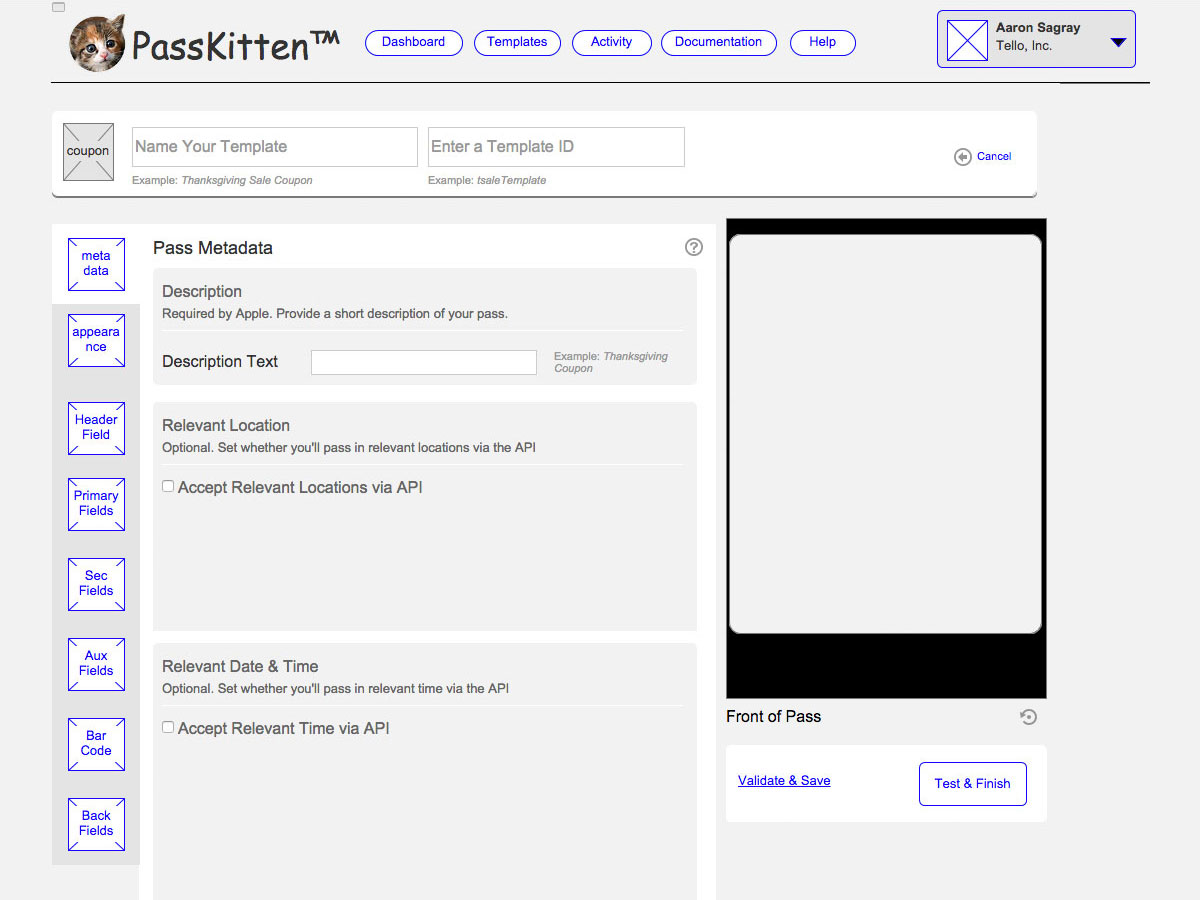1200x900 pixels.
Task: Click the coupon template type icon
Action: (x=88, y=152)
